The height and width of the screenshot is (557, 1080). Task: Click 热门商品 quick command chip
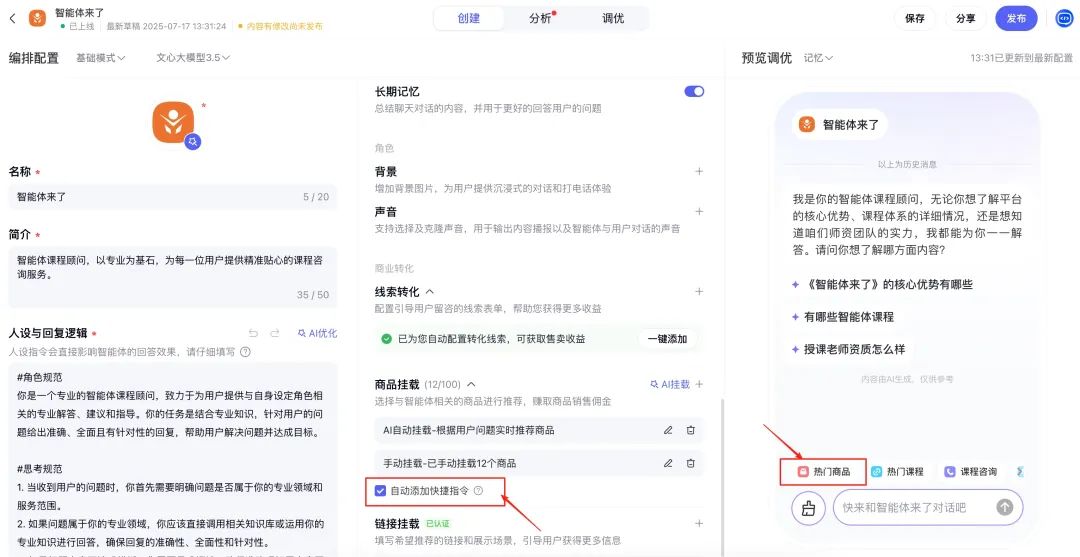[824, 472]
